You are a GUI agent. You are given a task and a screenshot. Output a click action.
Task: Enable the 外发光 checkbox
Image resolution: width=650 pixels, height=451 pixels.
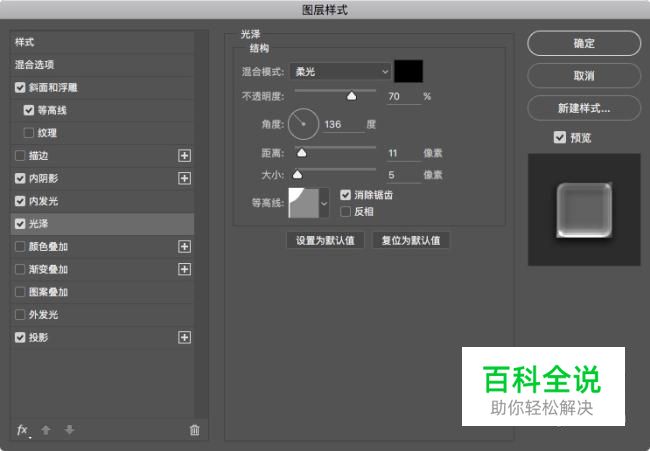coord(20,315)
